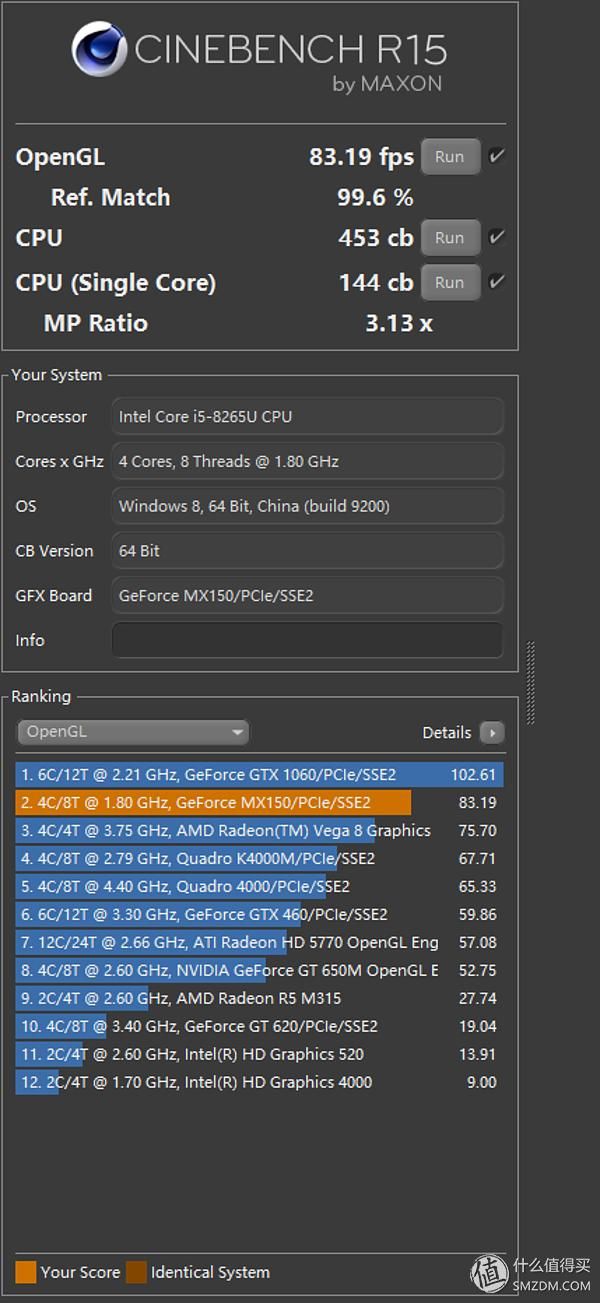Select the Quadro 4000 ranking row

click(260, 886)
